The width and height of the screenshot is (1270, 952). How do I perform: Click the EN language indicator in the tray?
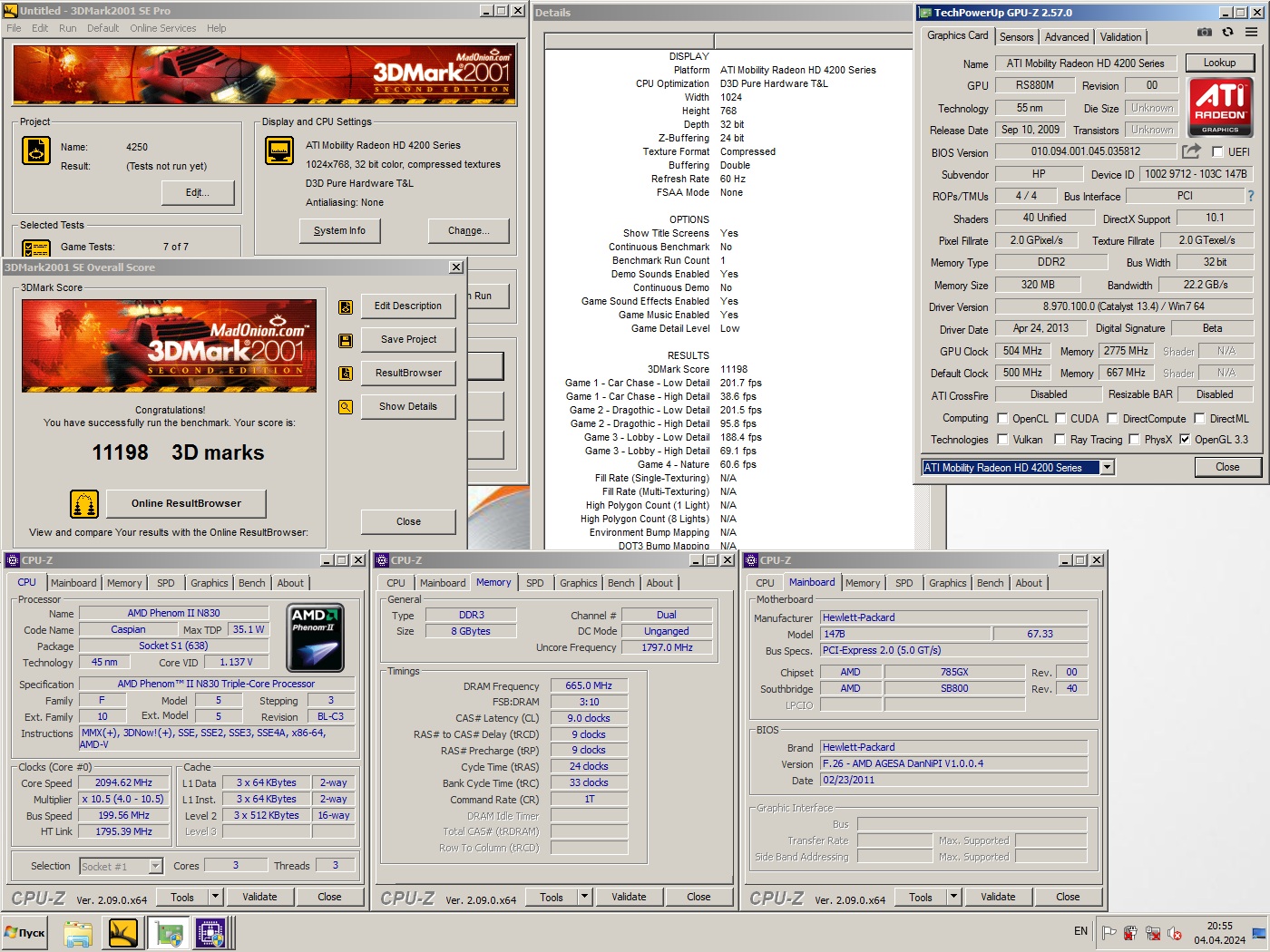click(x=1080, y=931)
